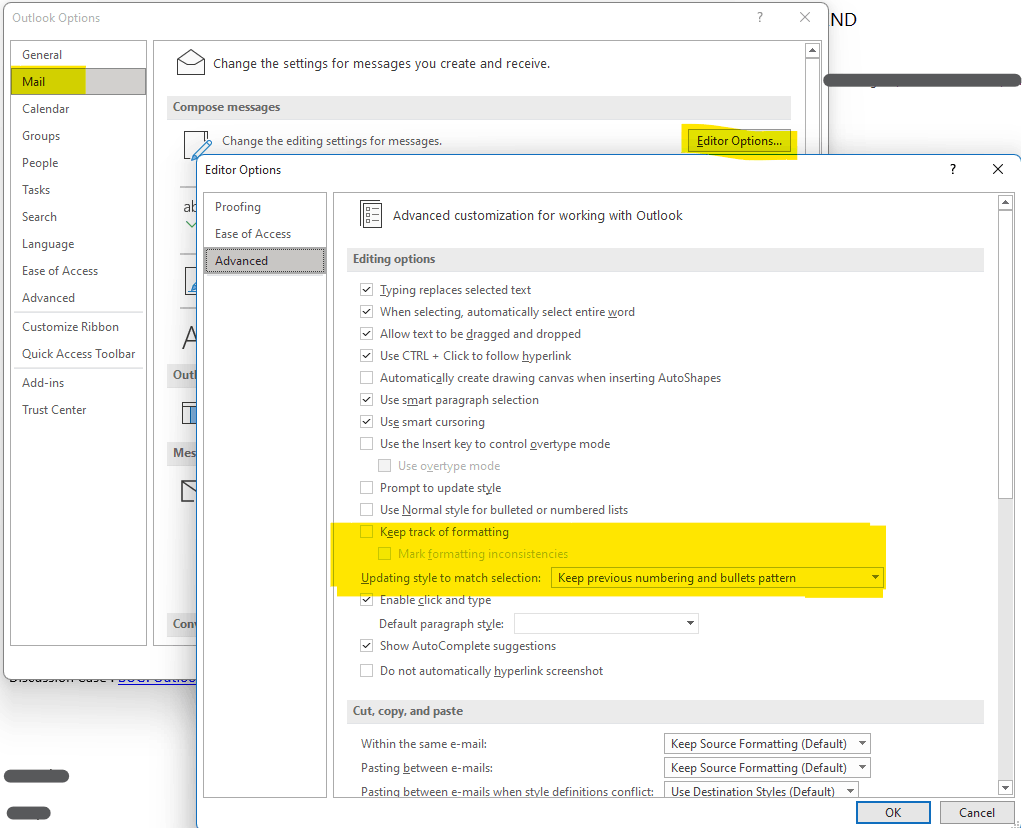Open Advanced category in Outlook Options
Viewport: 1022px width, 828px height.
tap(78, 298)
